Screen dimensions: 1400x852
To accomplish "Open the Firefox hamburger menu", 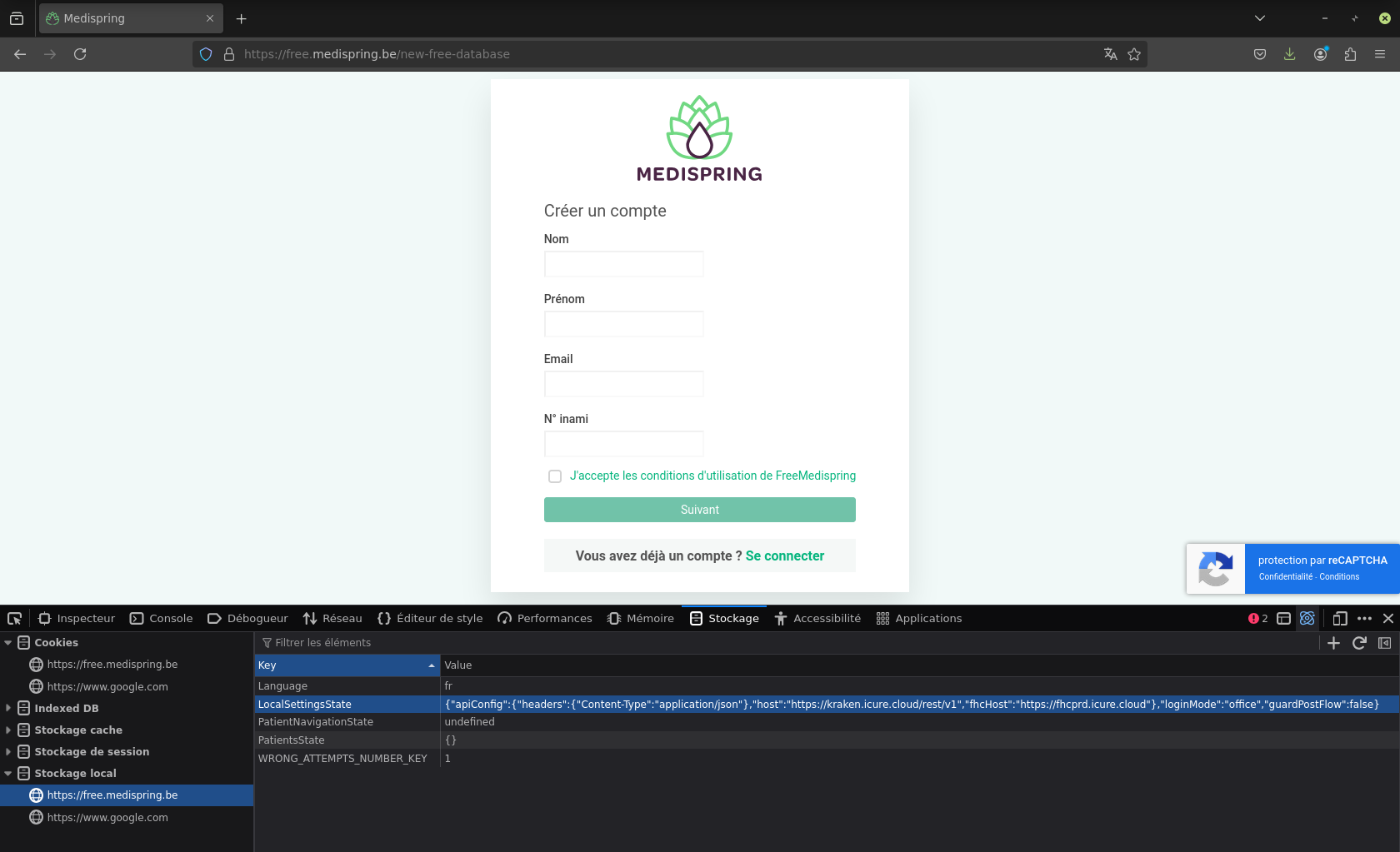I will (1380, 54).
